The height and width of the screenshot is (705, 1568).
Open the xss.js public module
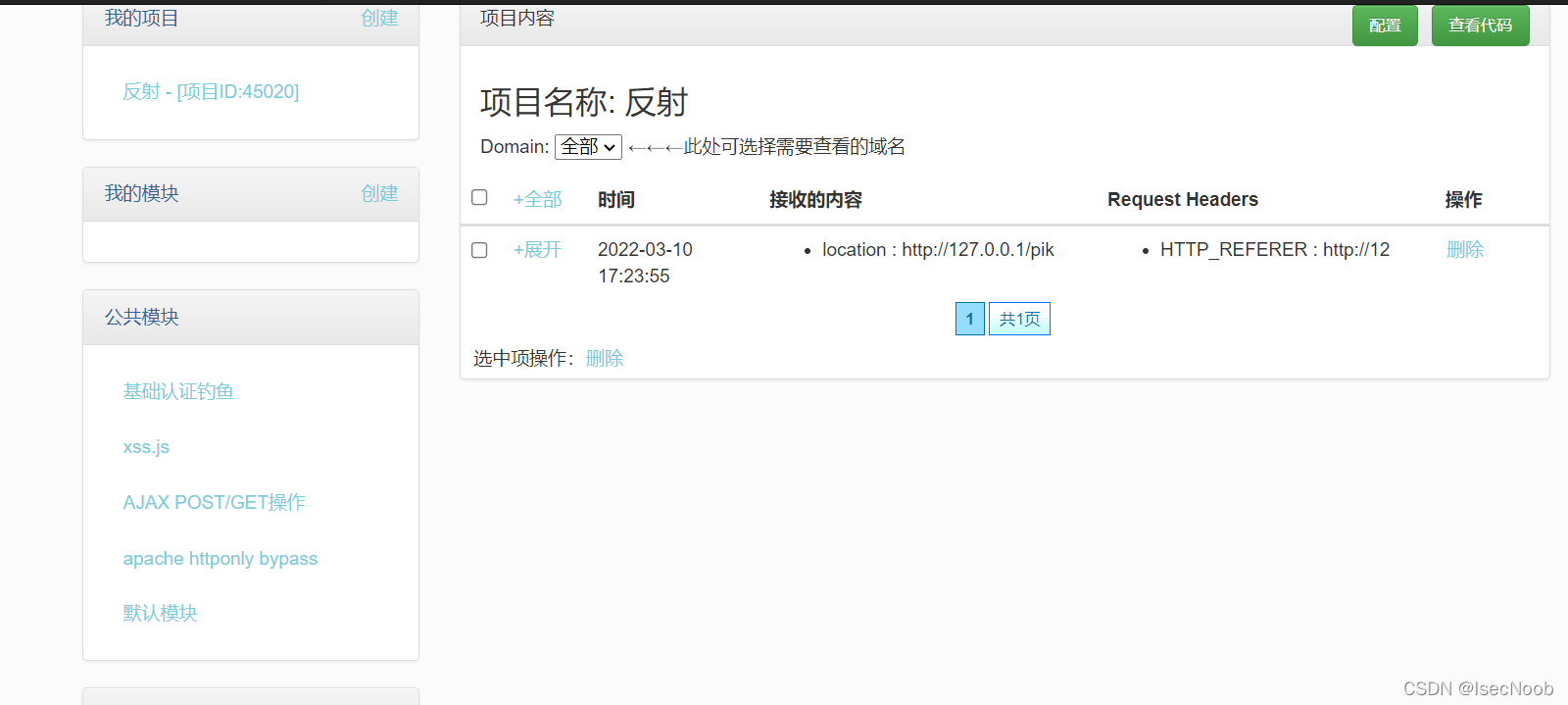coord(146,446)
